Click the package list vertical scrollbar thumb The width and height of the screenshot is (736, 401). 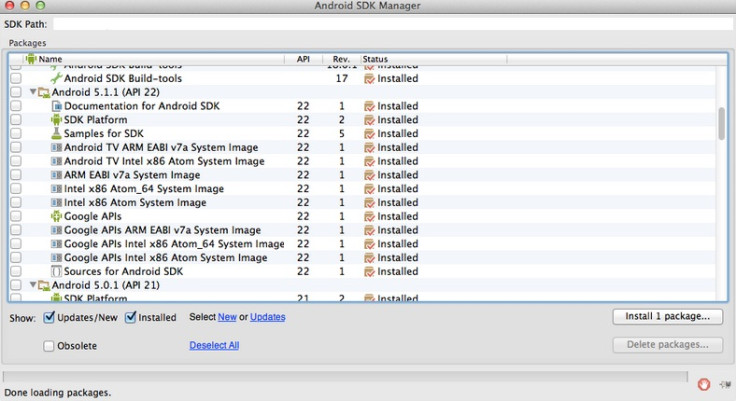click(x=722, y=123)
